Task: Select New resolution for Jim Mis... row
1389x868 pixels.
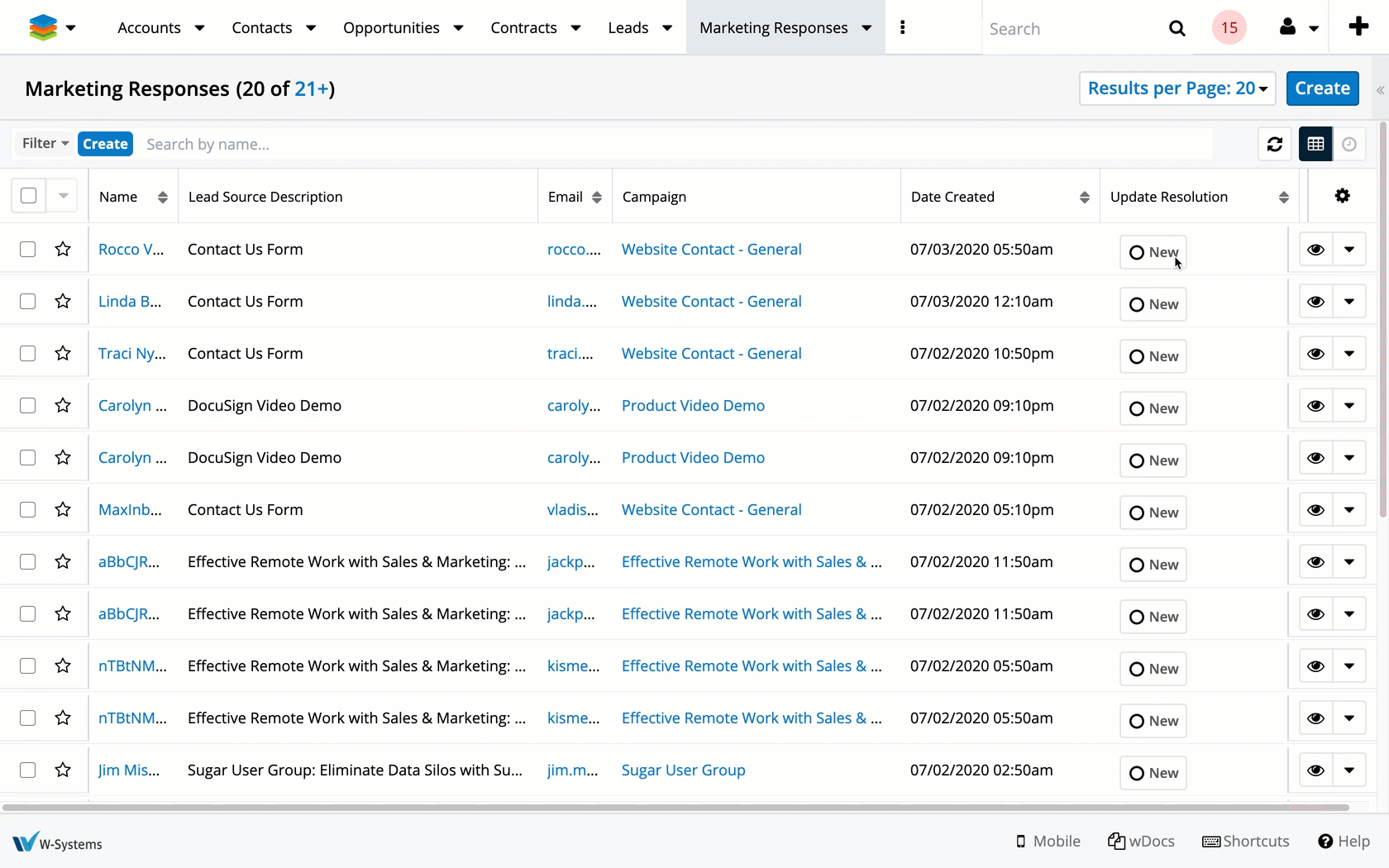Action: coord(1153,773)
